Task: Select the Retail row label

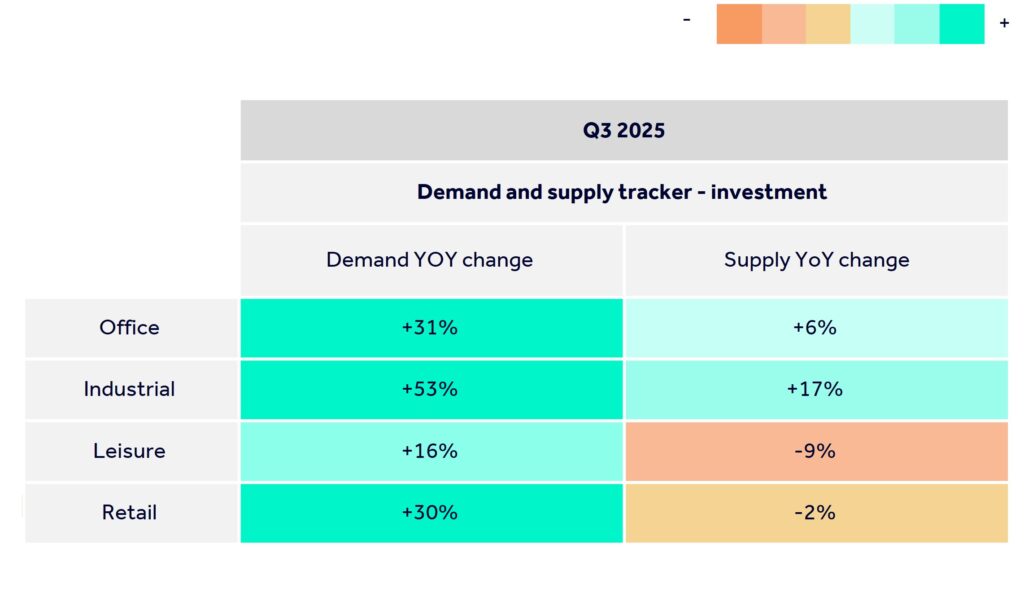Action: (130, 513)
